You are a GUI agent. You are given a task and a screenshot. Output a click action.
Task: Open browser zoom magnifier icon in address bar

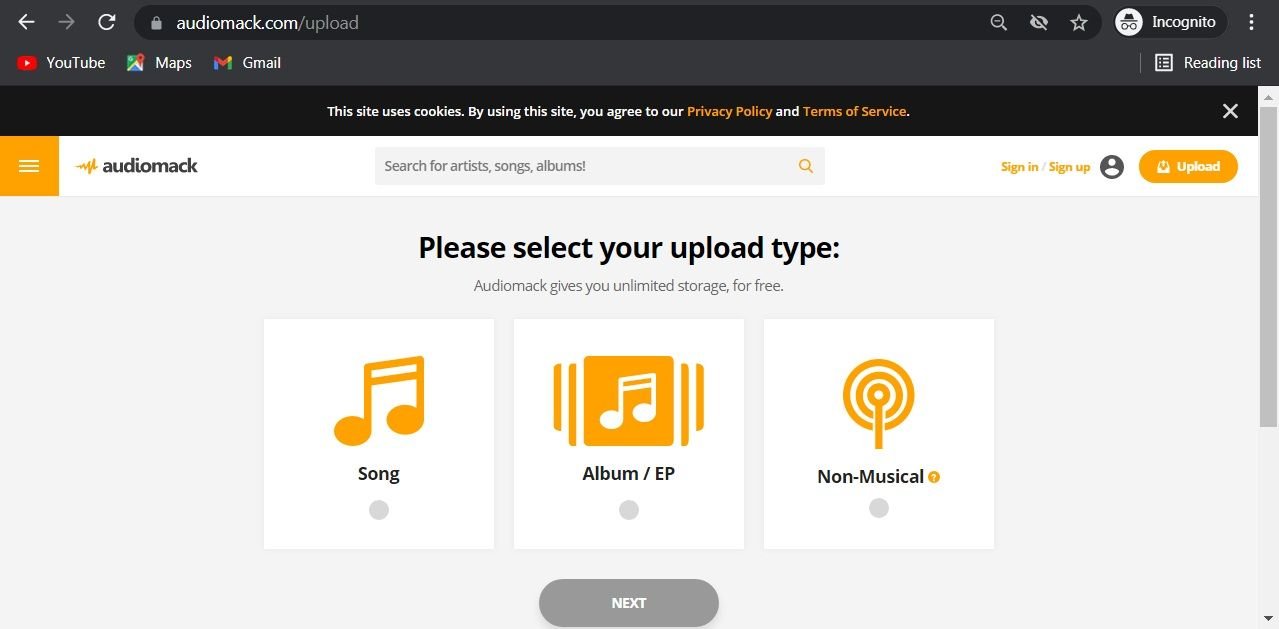pyautogui.click(x=998, y=22)
